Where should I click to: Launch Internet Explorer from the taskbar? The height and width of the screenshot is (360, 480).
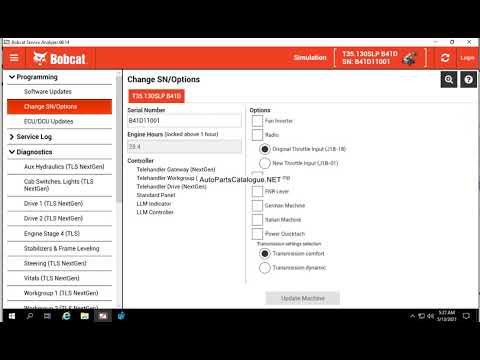click(66, 316)
